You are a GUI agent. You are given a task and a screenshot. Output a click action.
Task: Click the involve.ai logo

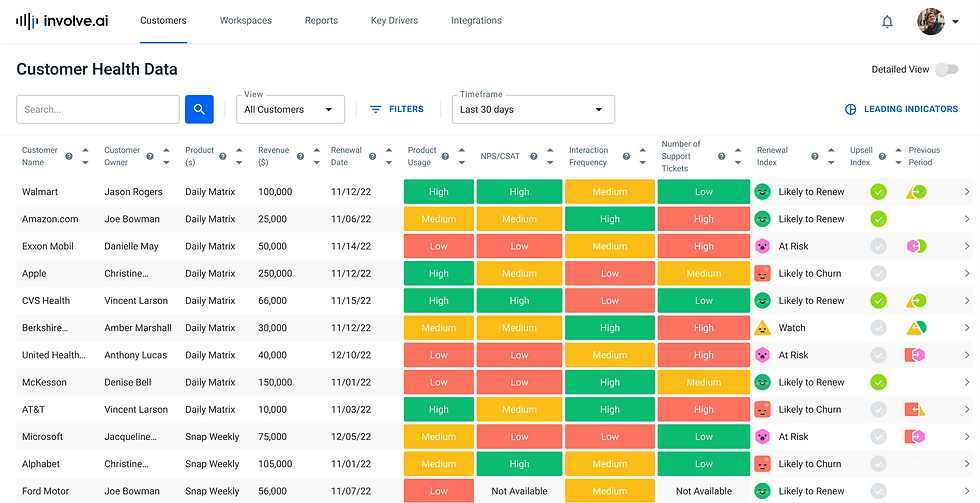[x=62, y=21]
